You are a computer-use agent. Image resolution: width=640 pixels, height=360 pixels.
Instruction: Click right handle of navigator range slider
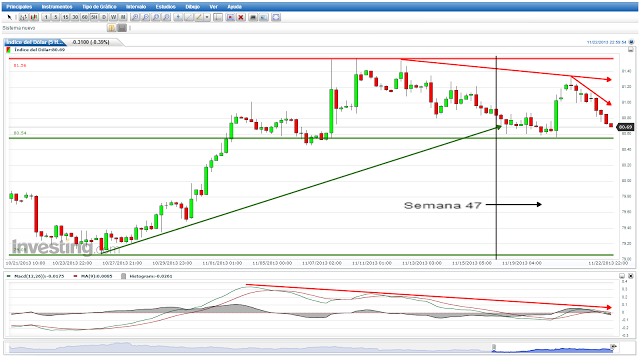tap(613, 347)
